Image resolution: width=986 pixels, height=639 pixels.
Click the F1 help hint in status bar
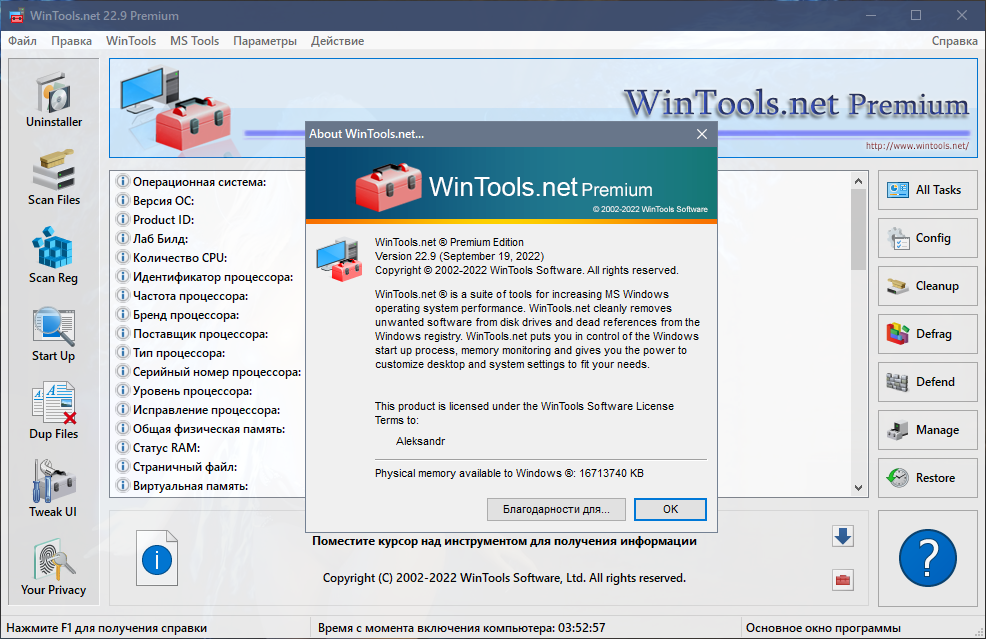tap(106, 628)
